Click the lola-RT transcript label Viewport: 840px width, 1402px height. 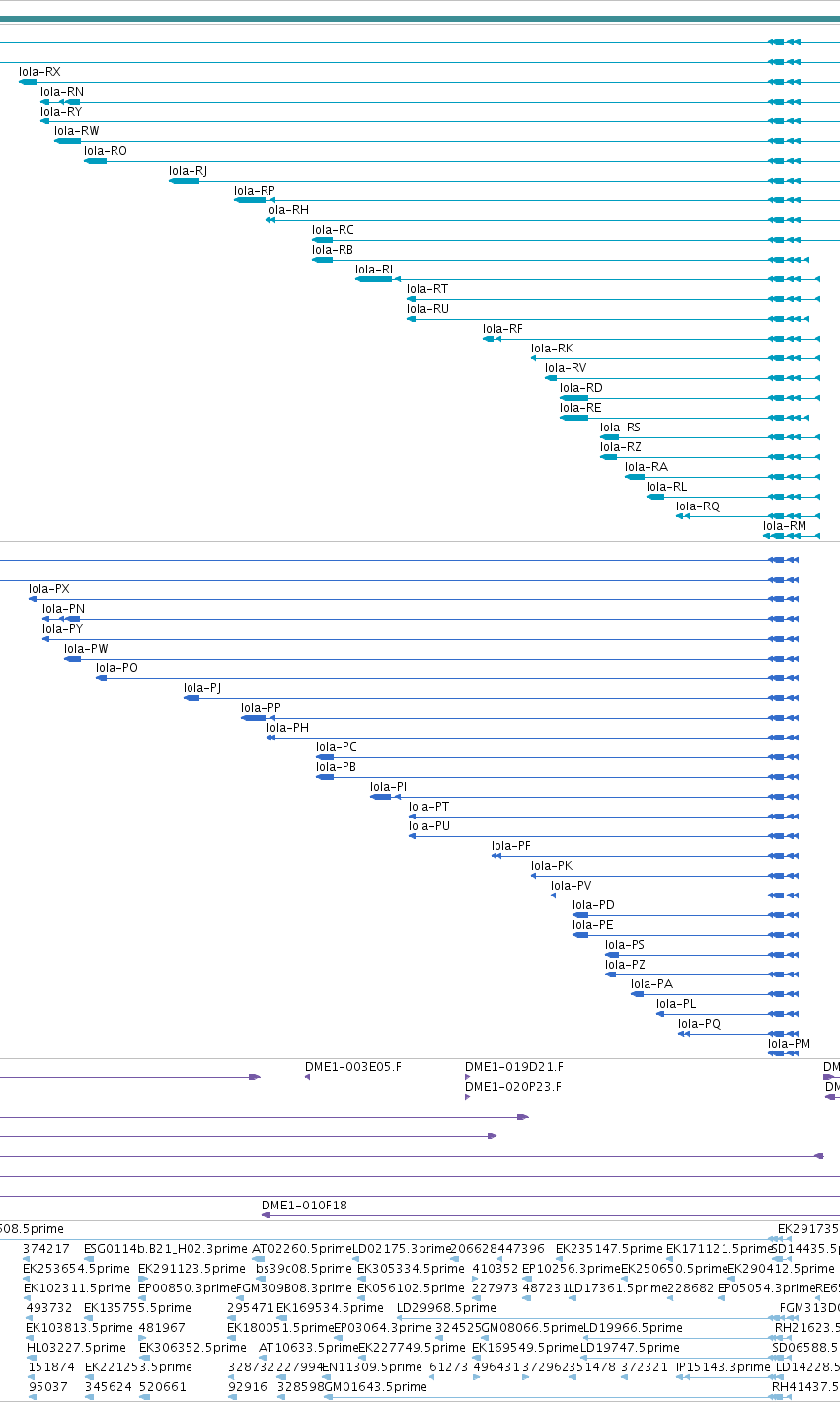tap(427, 289)
